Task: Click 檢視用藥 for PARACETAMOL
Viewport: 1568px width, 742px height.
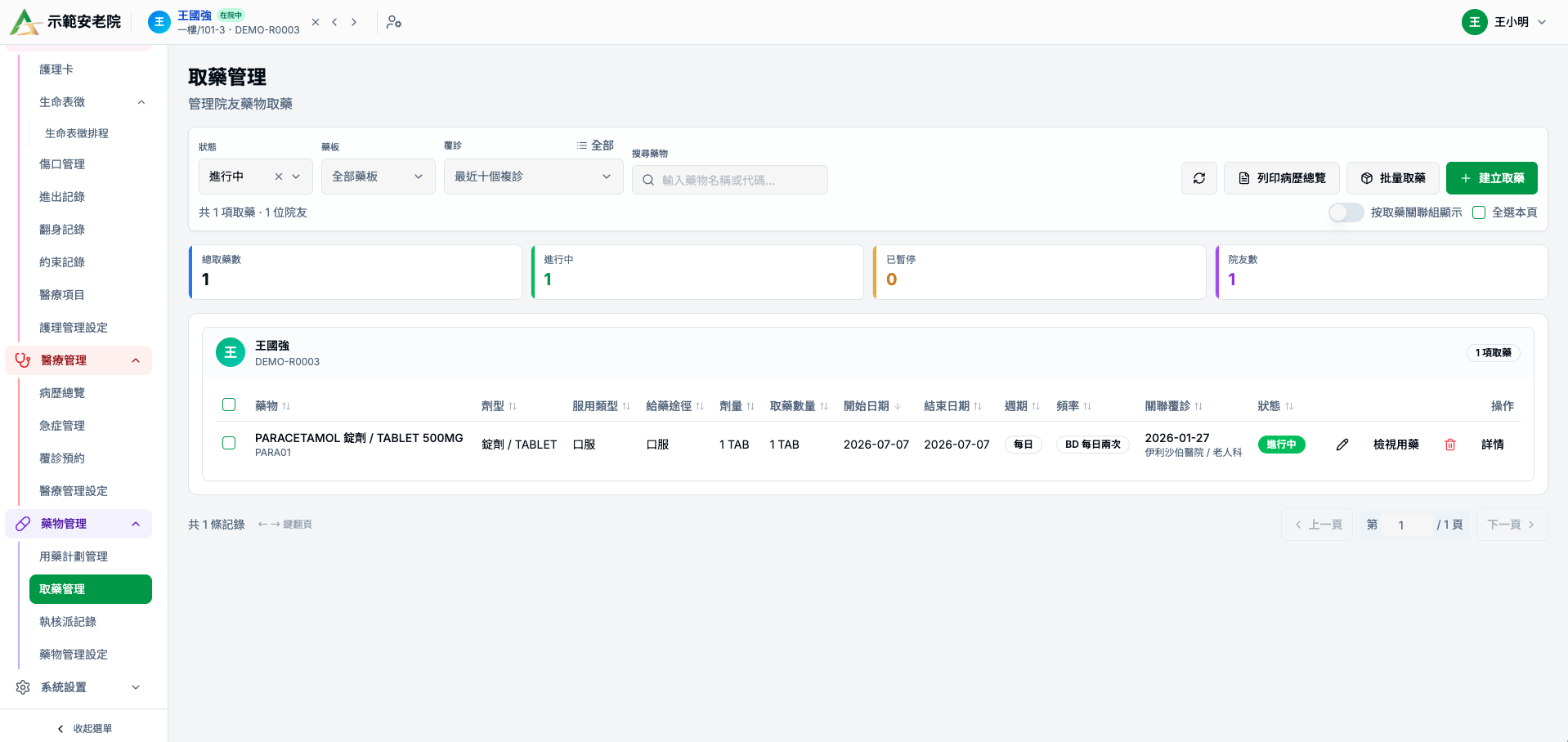Action: 1396,445
